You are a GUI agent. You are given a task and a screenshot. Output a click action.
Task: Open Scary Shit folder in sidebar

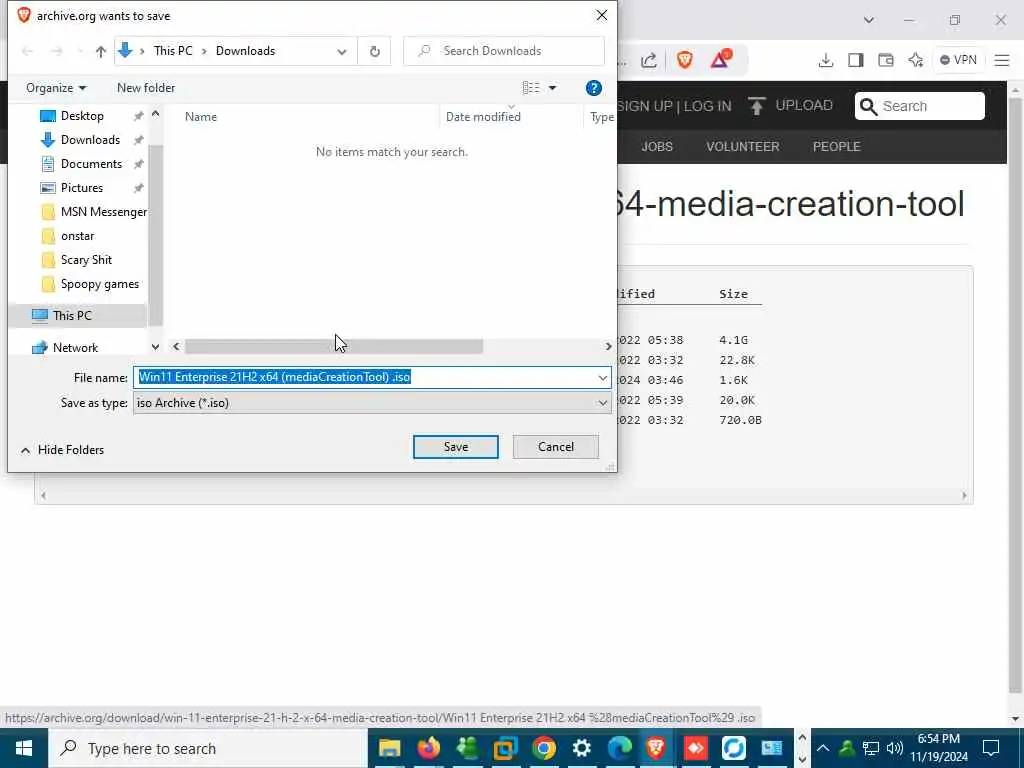tap(86, 260)
